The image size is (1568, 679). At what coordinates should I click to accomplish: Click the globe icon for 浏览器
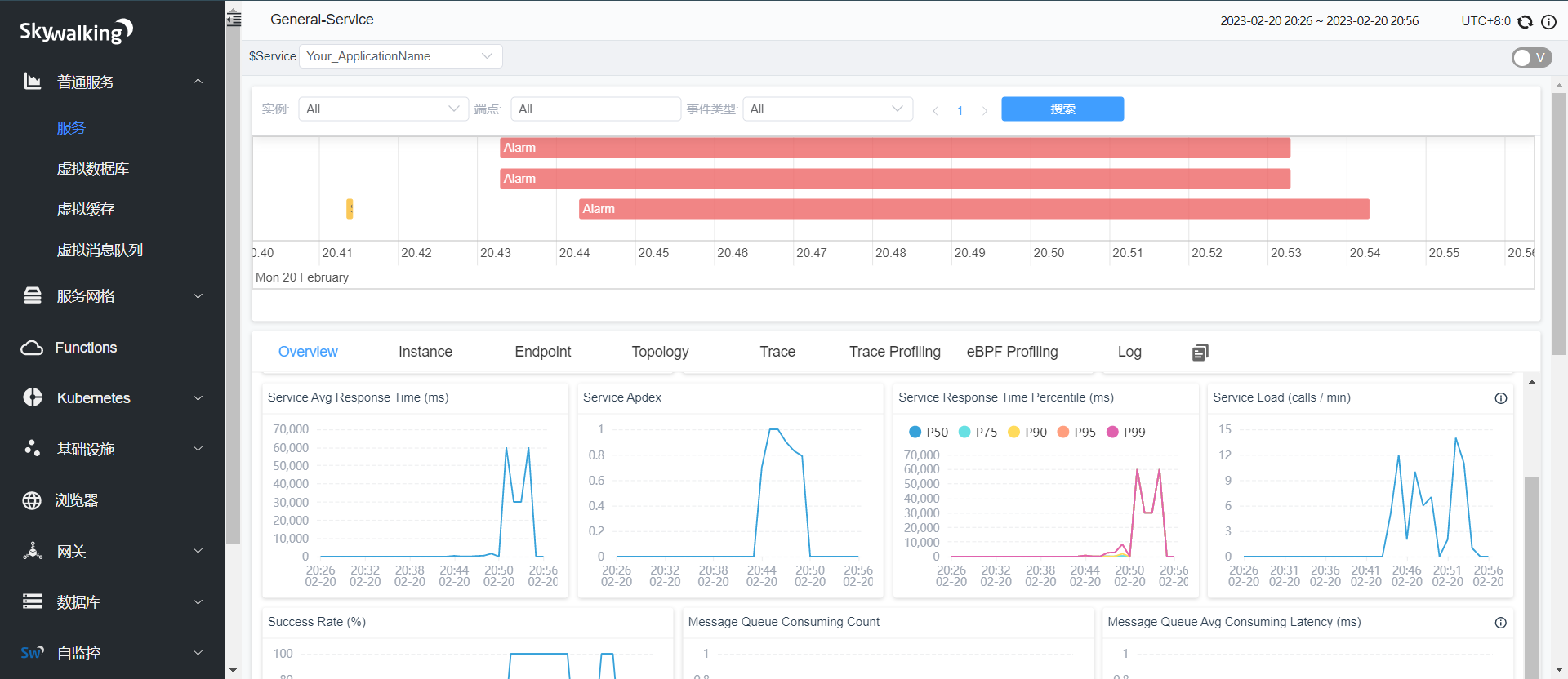(x=32, y=500)
